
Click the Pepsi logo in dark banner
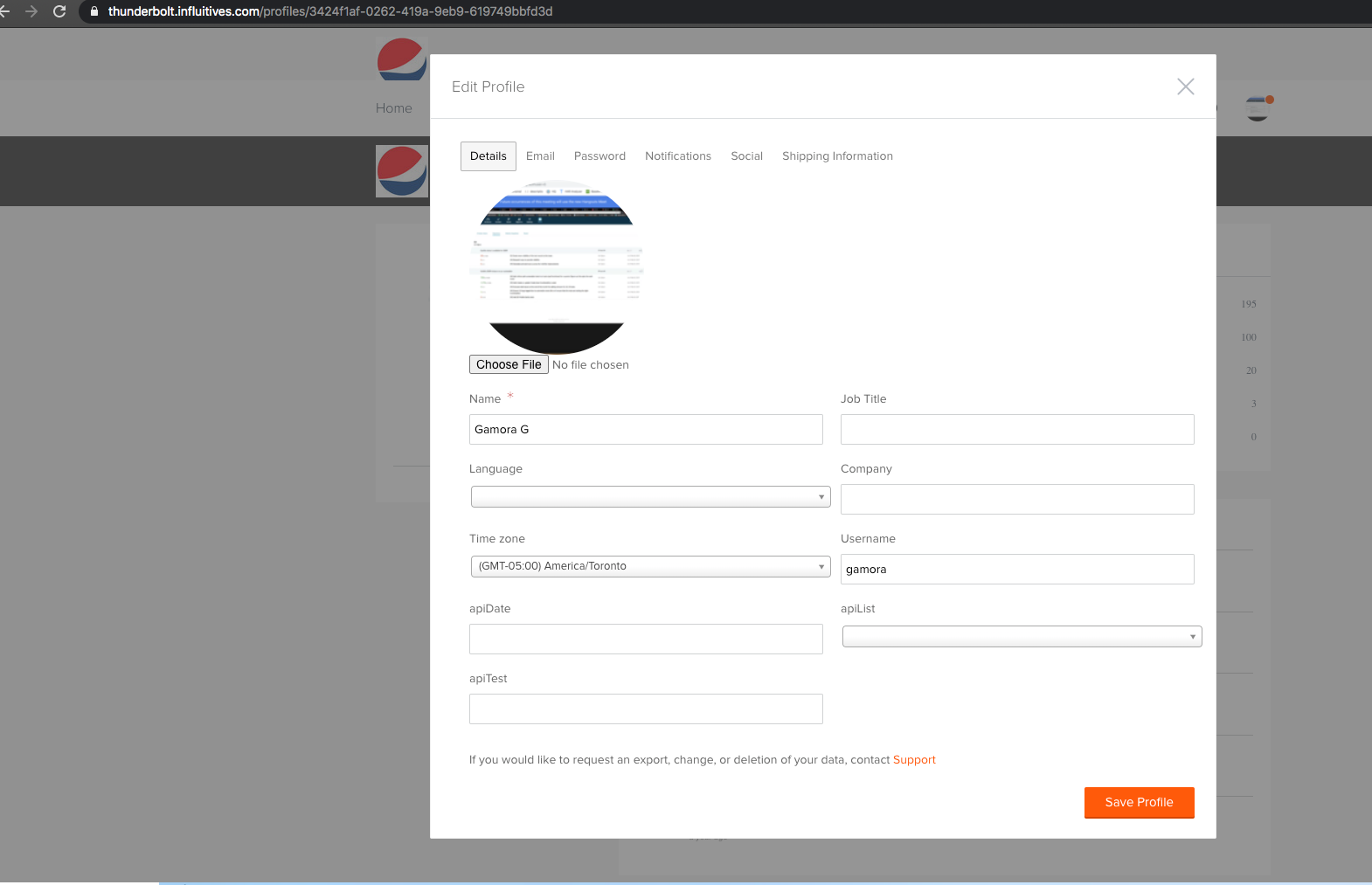point(401,171)
